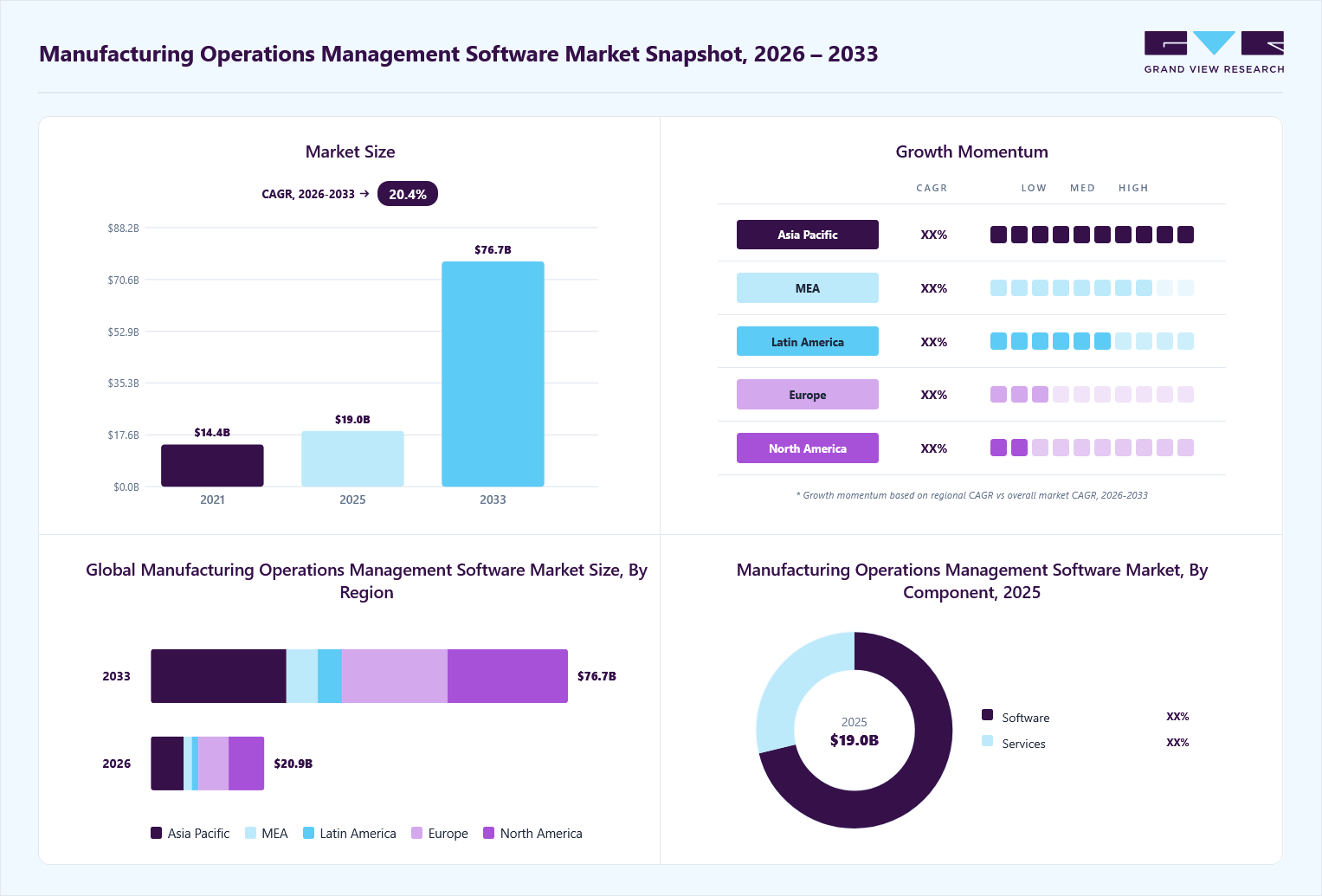Select the Europe region label
This screenshot has height=896, width=1322.
coord(808,395)
